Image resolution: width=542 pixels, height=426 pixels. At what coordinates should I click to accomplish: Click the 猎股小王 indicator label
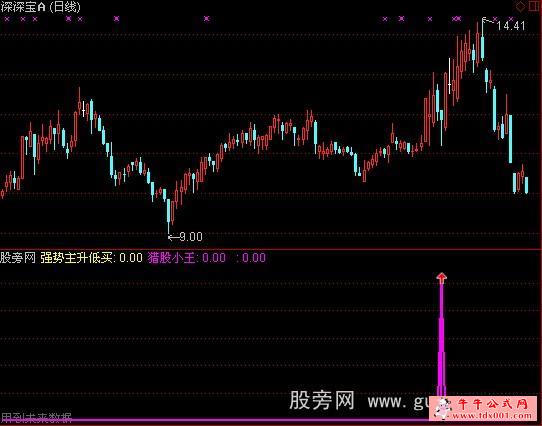[172, 258]
